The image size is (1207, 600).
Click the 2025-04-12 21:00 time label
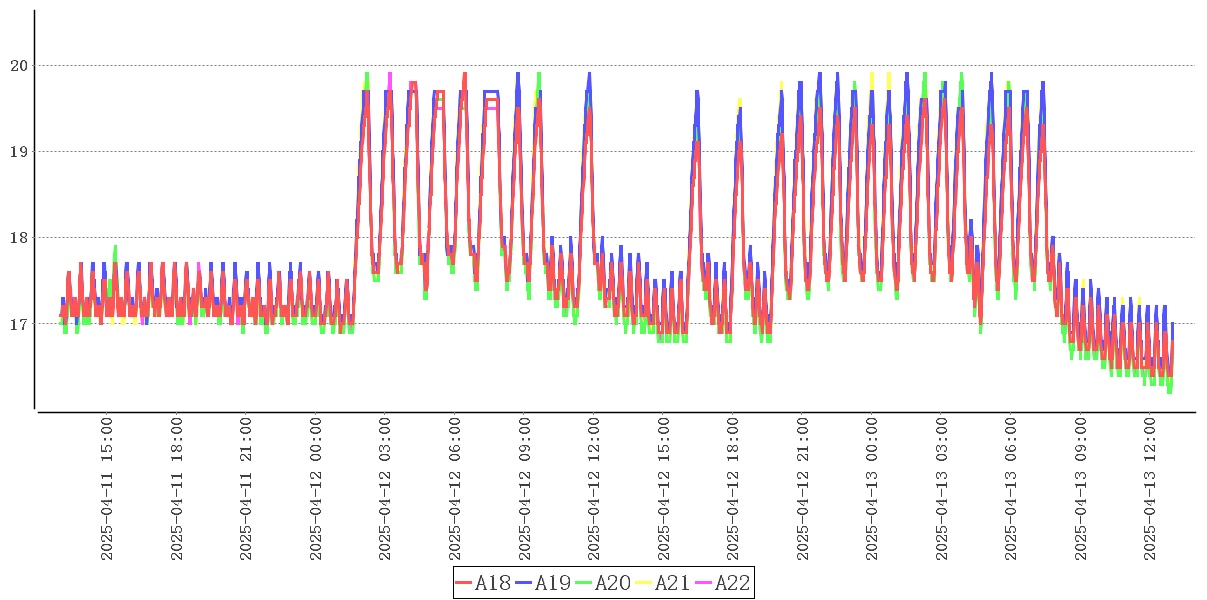pyautogui.click(x=802, y=489)
